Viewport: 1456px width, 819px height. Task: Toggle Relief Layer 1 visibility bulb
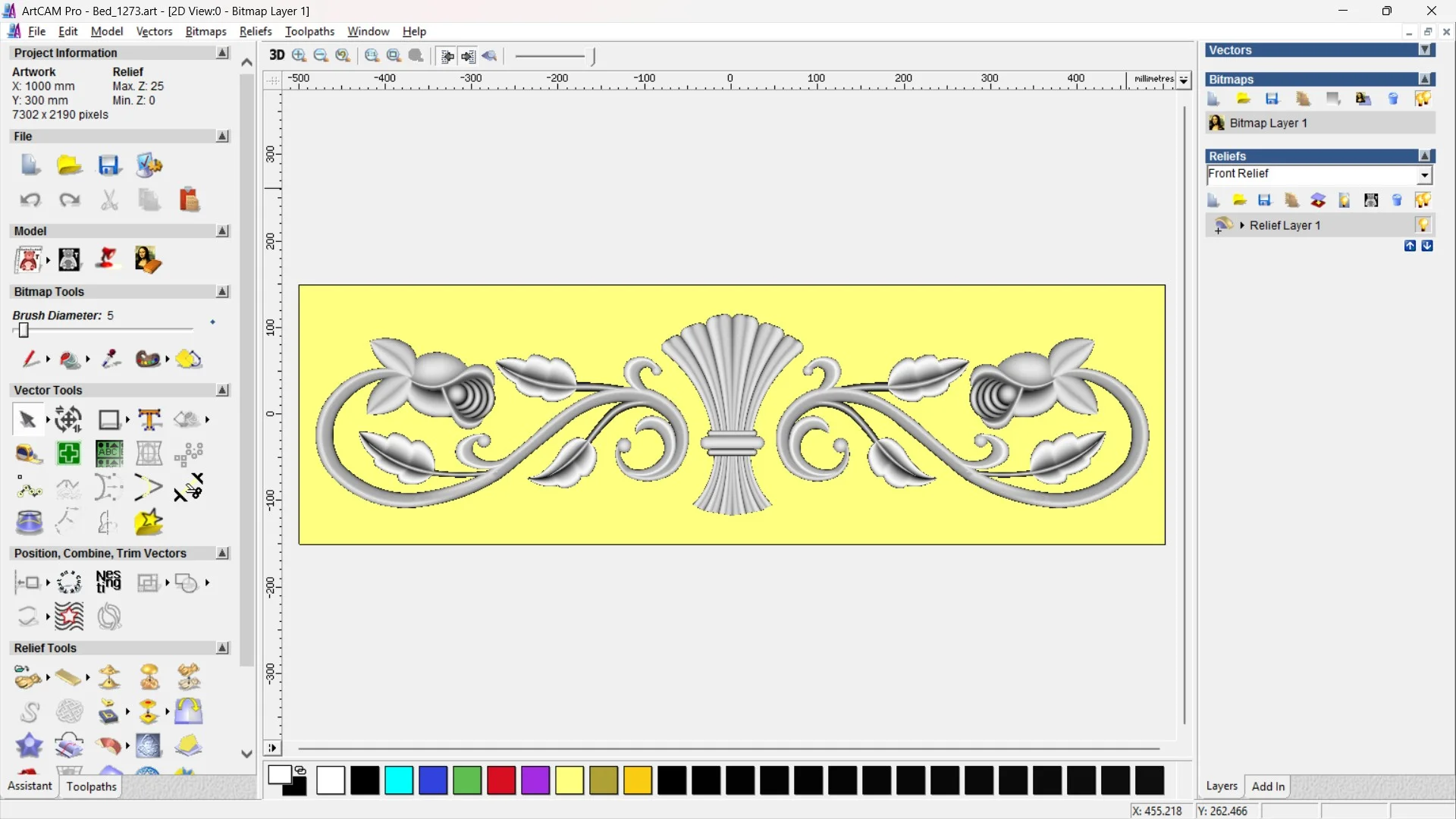[x=1423, y=225]
